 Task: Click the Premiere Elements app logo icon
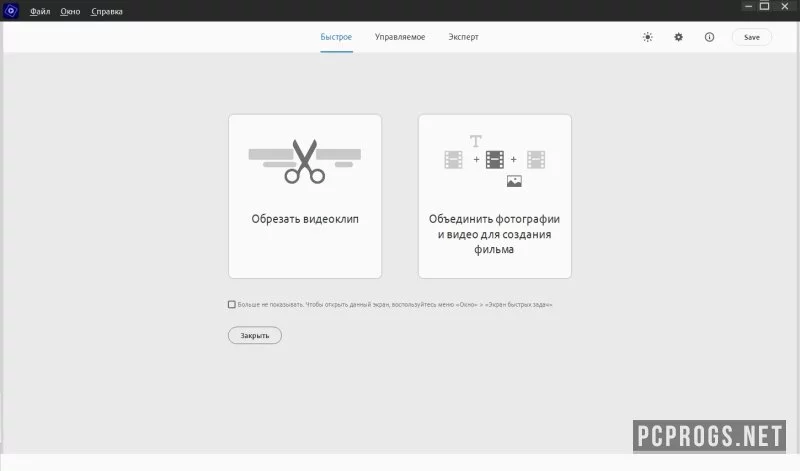click(11, 11)
